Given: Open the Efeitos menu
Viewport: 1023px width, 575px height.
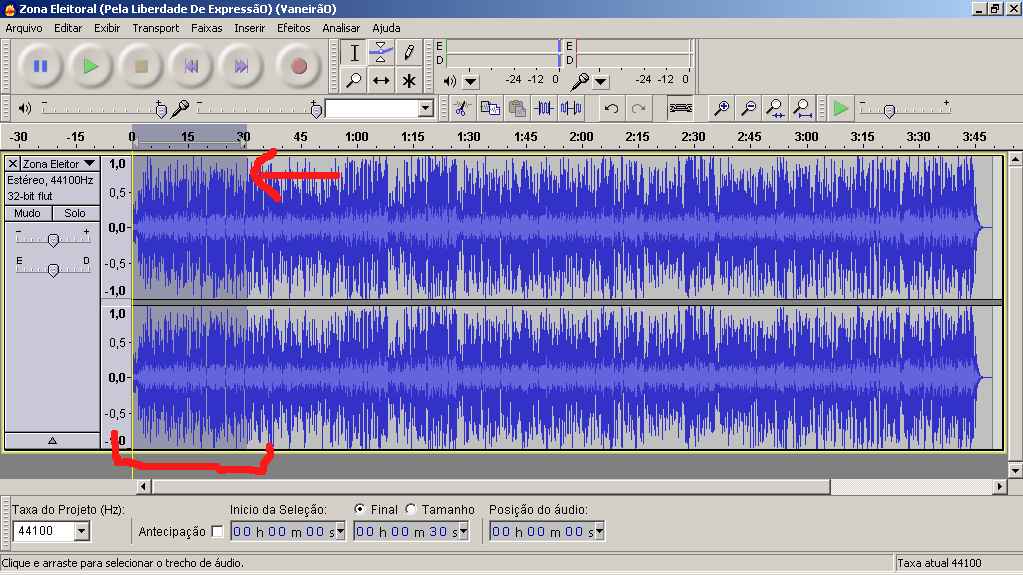Looking at the screenshot, I should 294,28.
